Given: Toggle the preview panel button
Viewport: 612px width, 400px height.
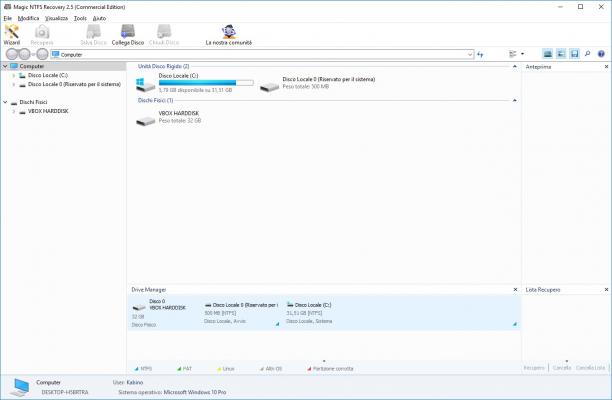Looking at the screenshot, I should (x=561, y=54).
